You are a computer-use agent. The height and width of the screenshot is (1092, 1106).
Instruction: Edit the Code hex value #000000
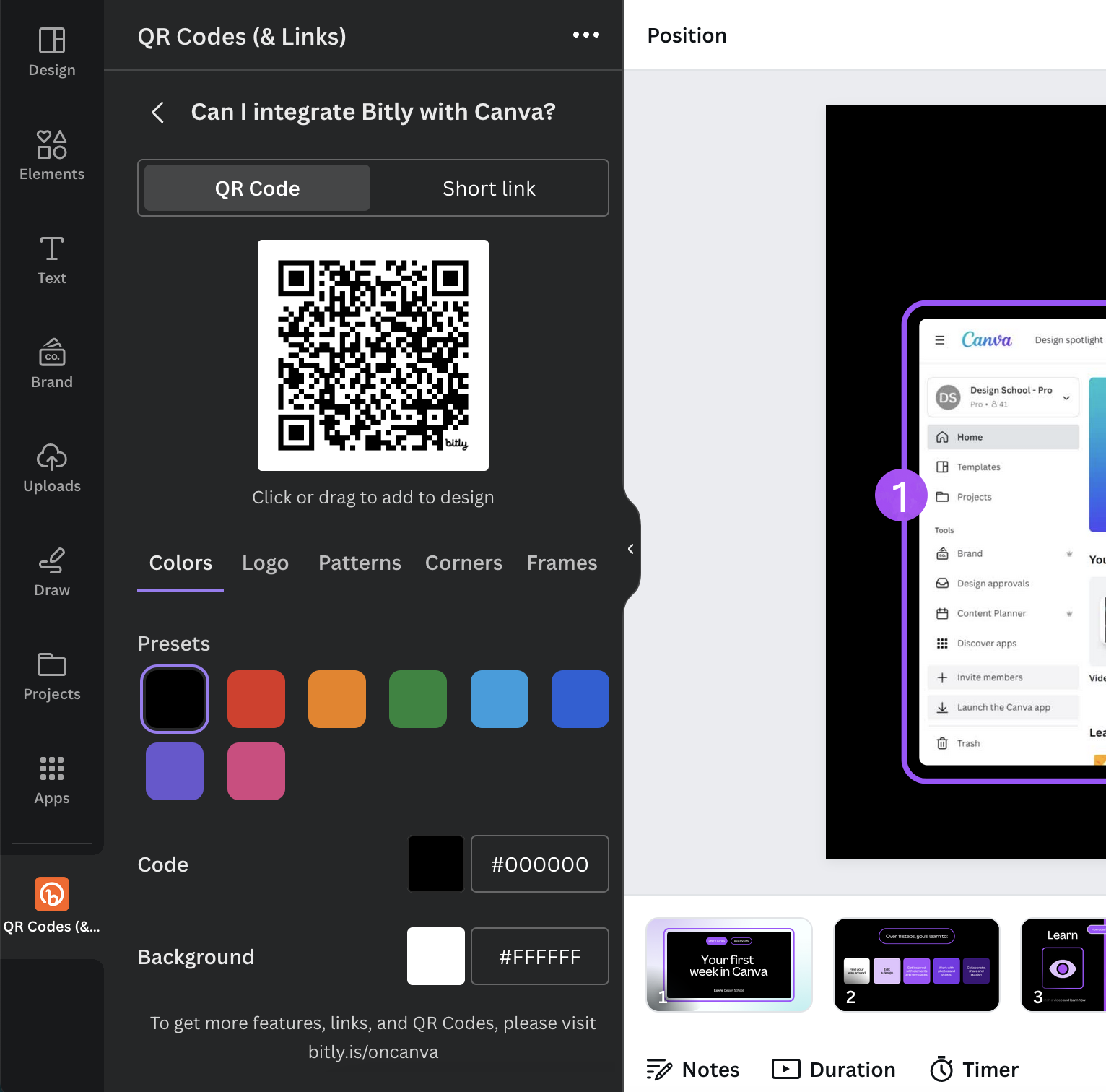[x=540, y=864]
